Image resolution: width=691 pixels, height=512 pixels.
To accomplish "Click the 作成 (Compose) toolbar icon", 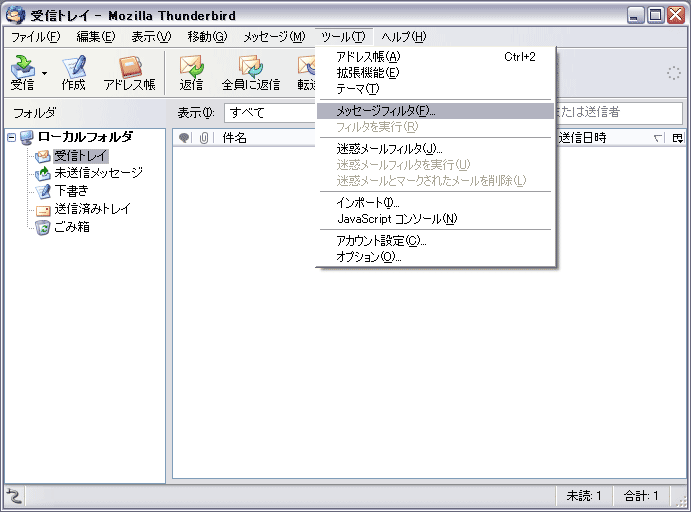I will point(74,72).
